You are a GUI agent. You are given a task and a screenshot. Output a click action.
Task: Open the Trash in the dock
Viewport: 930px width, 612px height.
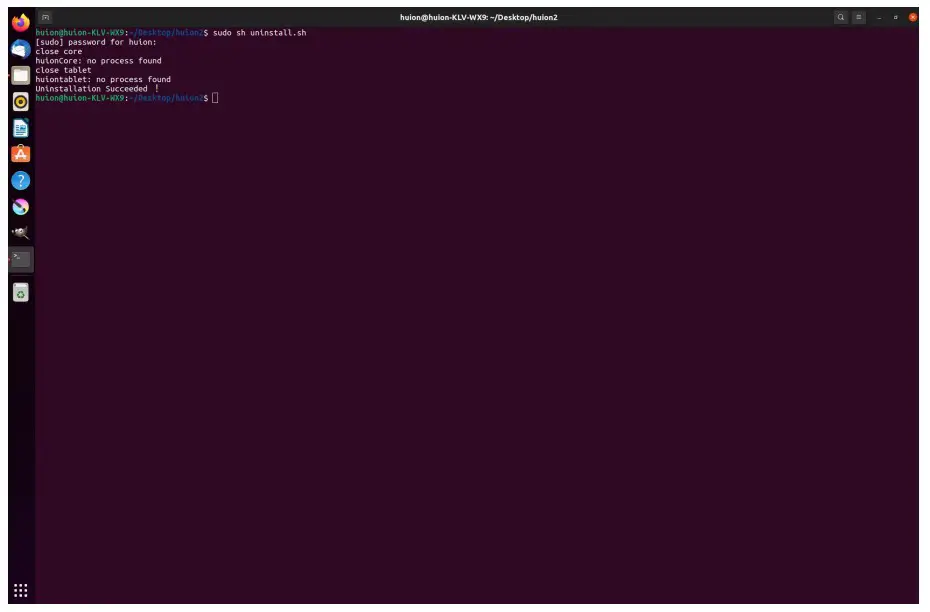tap(21, 292)
